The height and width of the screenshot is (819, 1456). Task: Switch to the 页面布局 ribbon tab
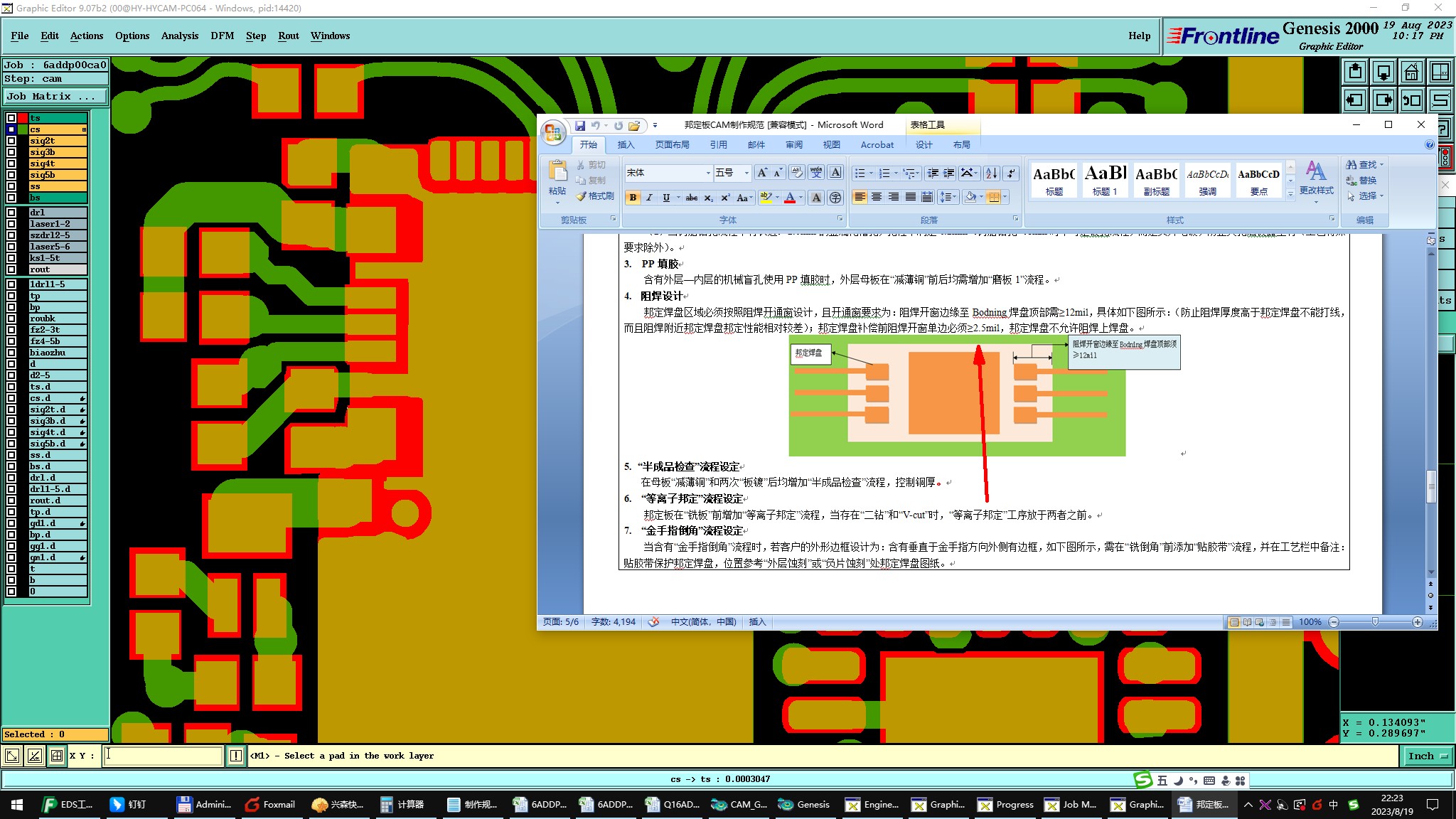672,144
